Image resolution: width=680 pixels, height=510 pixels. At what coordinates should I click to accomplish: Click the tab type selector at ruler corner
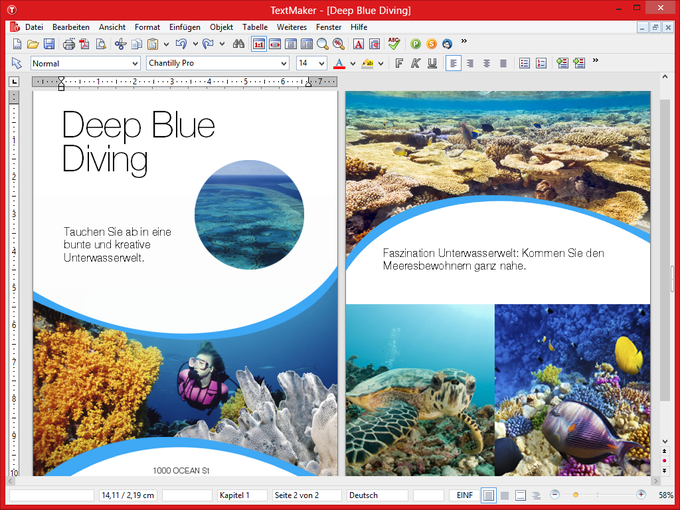pyautogui.click(x=14, y=81)
